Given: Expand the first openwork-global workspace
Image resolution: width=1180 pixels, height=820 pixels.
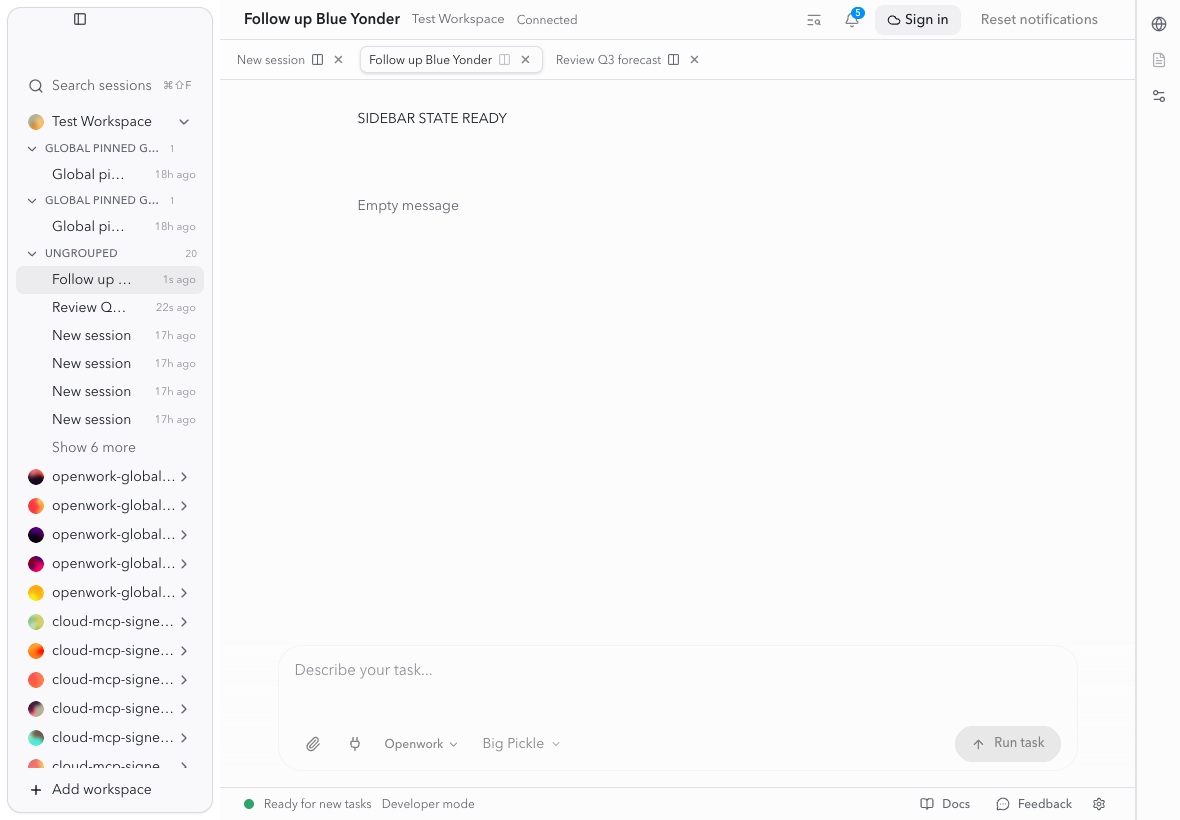Looking at the screenshot, I should 184,477.
